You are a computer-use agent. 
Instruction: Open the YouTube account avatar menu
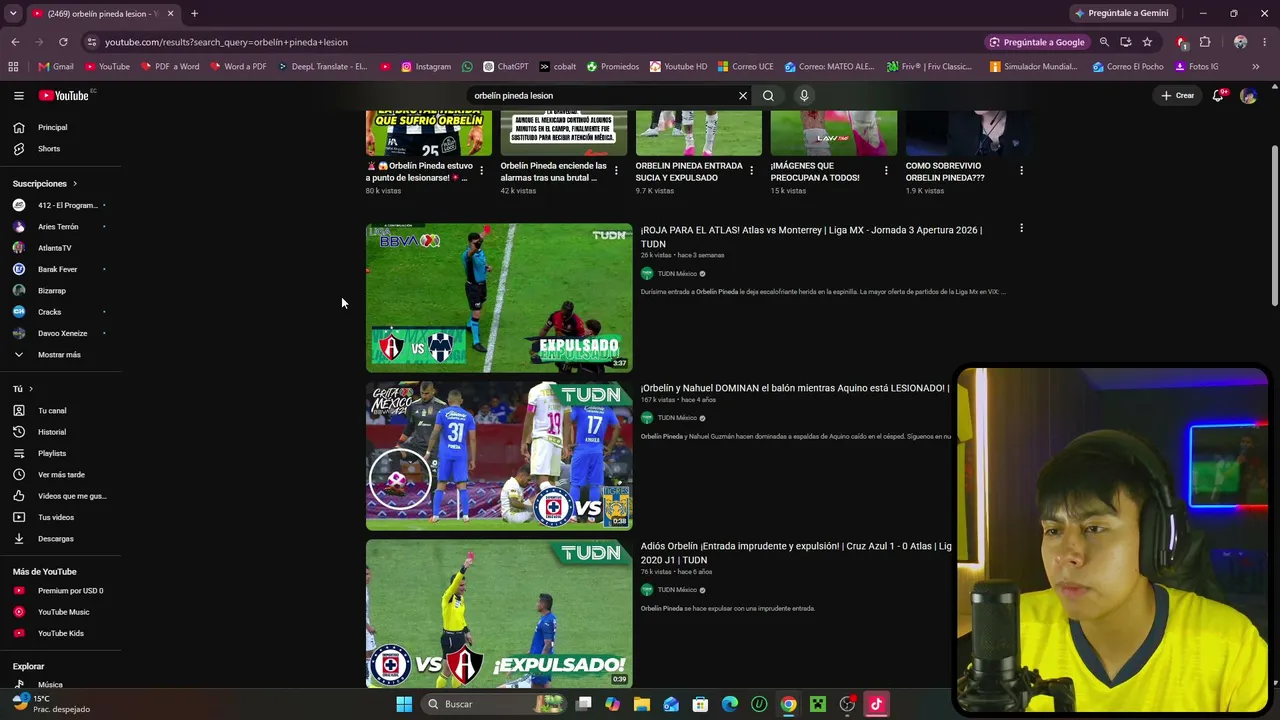pyautogui.click(x=1248, y=96)
